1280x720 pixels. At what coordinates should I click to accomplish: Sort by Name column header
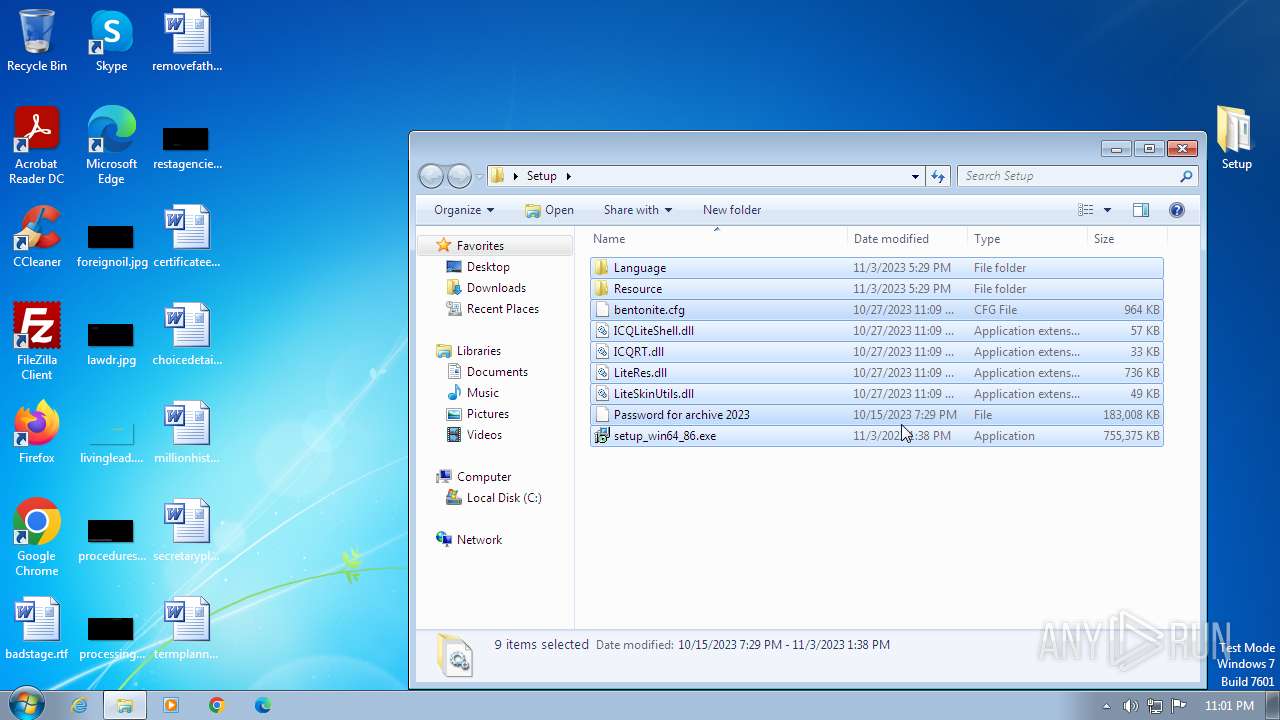click(716, 239)
